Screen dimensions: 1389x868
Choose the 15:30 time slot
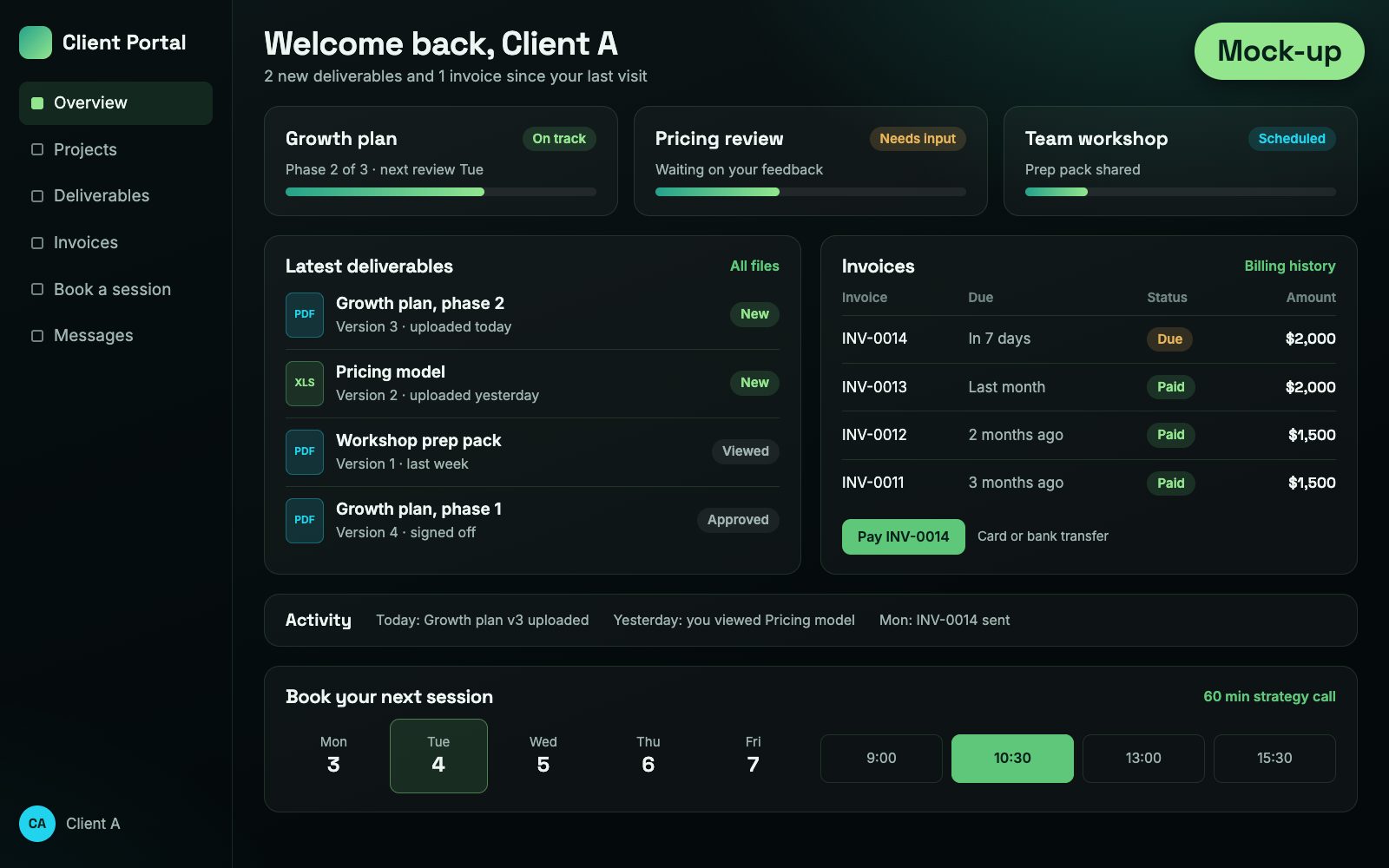pos(1274,759)
